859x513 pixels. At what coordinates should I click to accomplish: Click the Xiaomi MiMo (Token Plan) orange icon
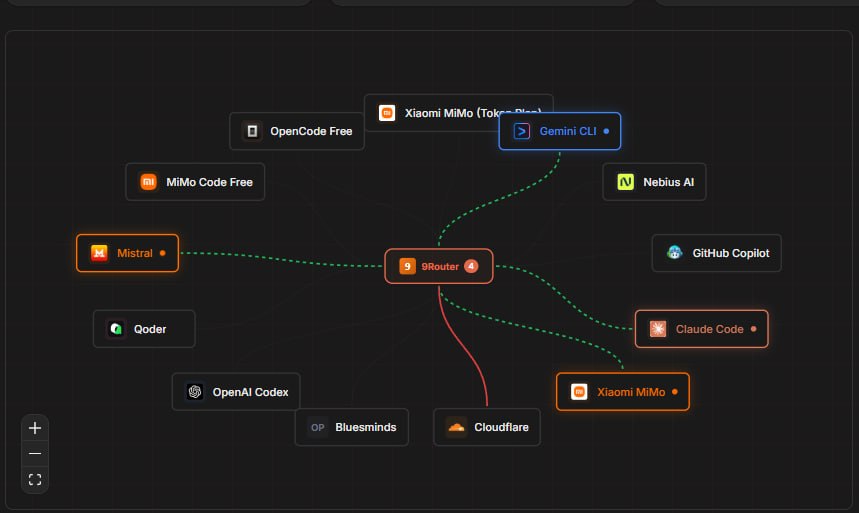click(x=387, y=113)
